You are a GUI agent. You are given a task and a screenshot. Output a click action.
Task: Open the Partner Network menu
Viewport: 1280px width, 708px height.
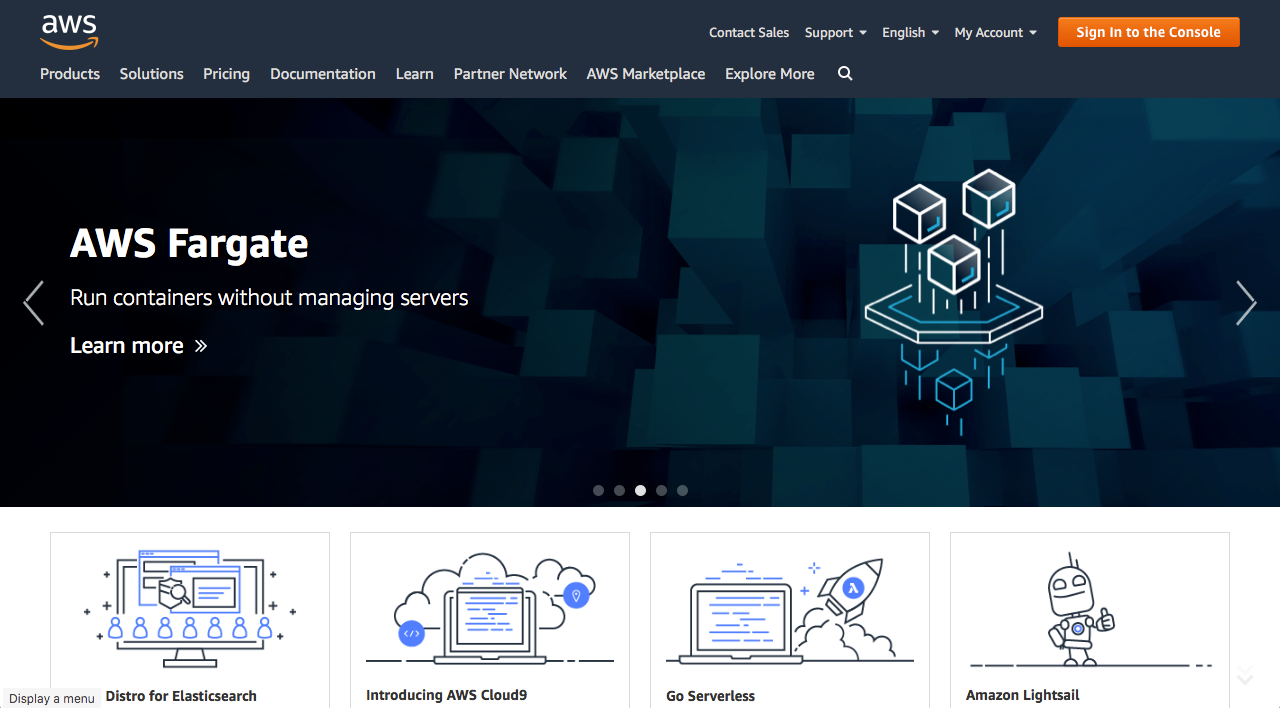point(510,74)
